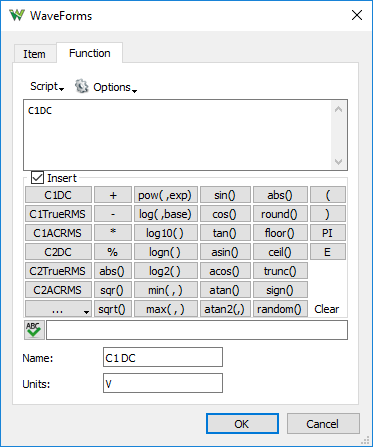Insert the ceil() function
Viewport: 373px width, 447px height.
(280, 252)
